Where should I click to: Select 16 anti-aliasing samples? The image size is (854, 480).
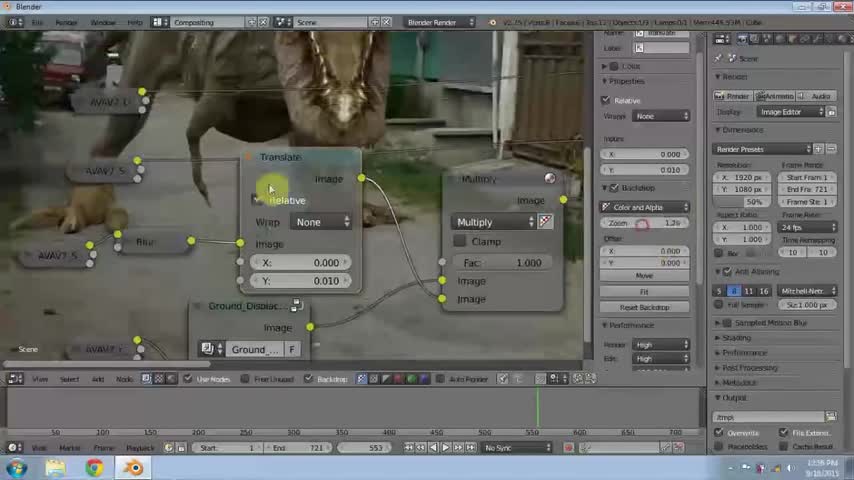(x=764, y=291)
